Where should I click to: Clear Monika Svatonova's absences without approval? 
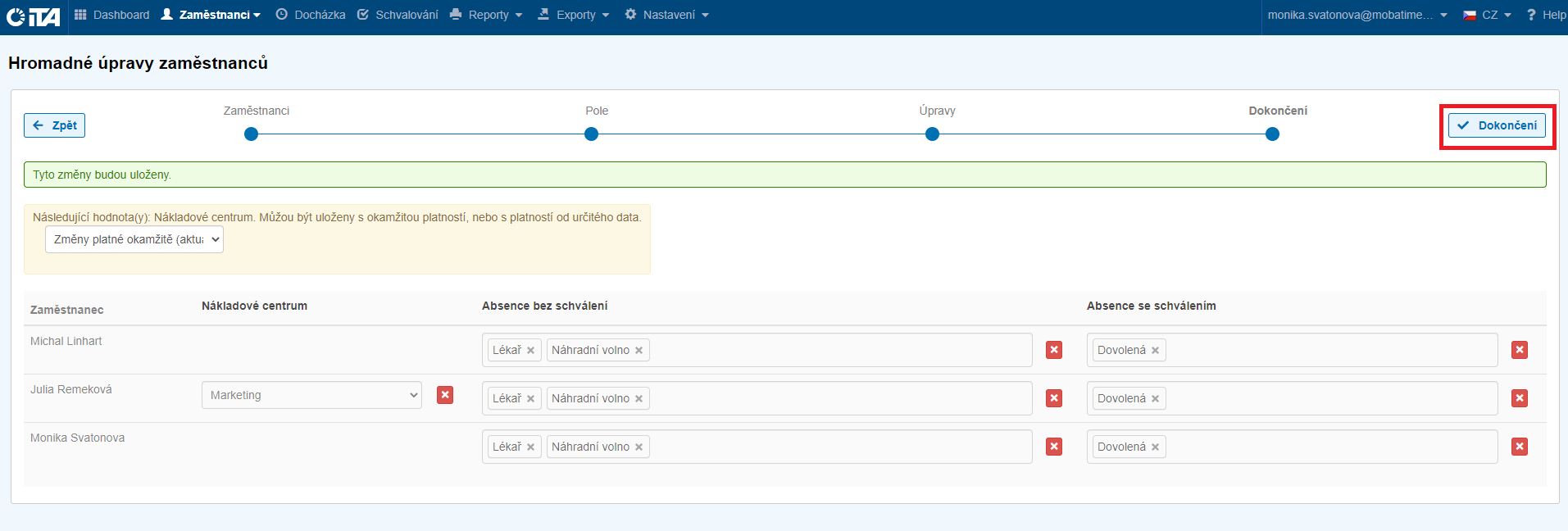tap(1054, 447)
